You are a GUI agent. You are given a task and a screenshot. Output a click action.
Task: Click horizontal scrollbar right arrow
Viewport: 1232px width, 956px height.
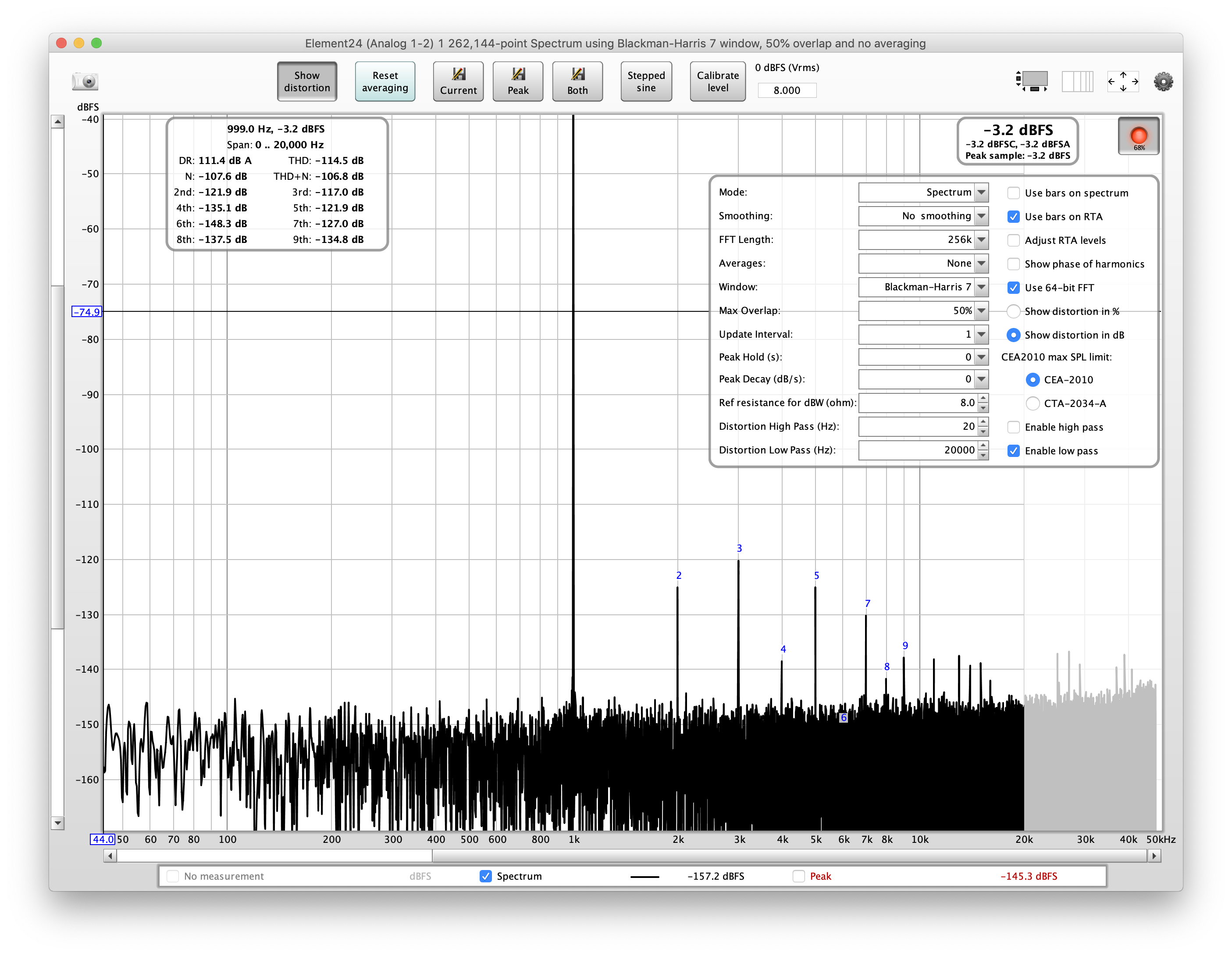pyautogui.click(x=1154, y=856)
